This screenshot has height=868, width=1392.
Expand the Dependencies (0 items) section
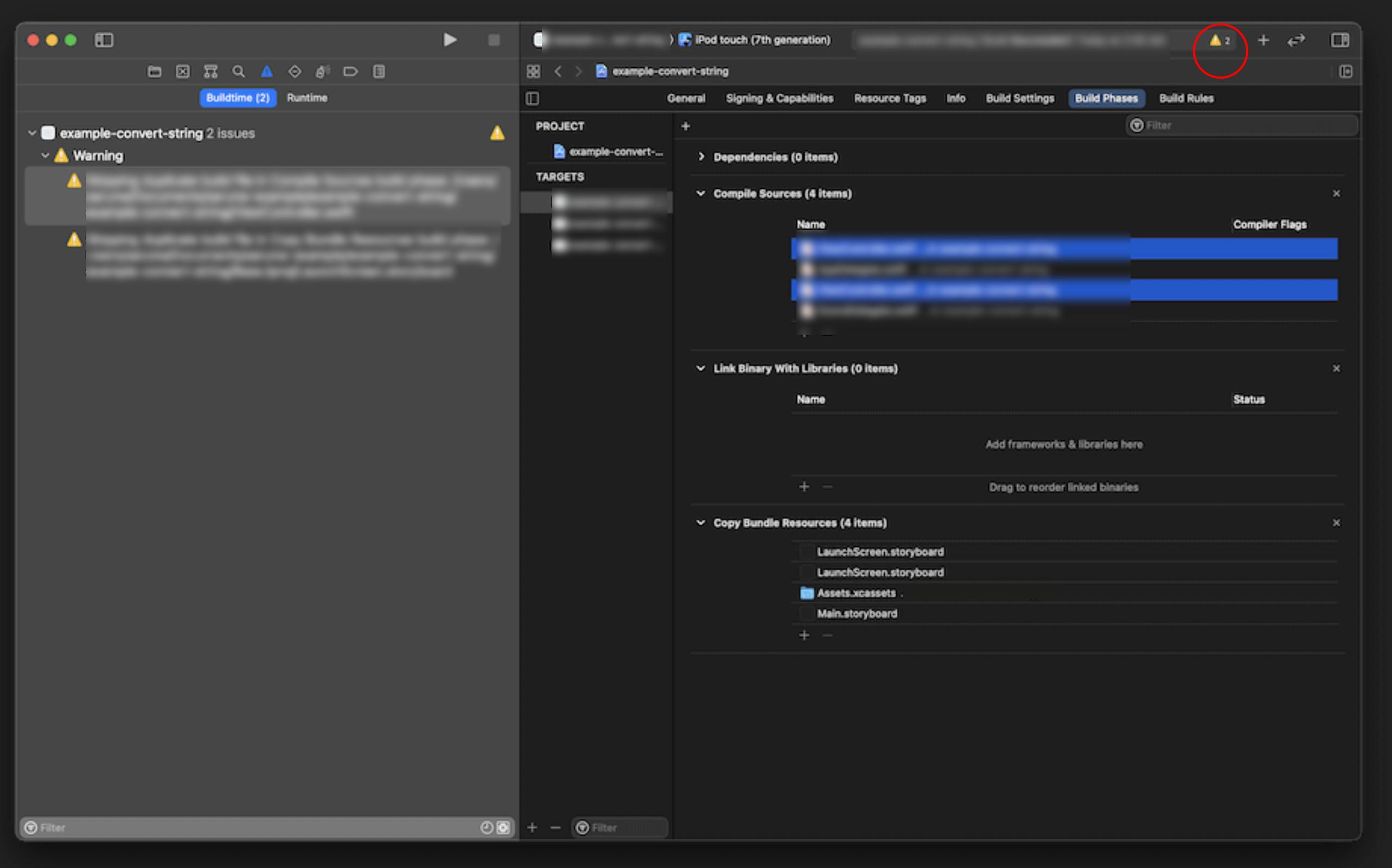click(x=701, y=157)
